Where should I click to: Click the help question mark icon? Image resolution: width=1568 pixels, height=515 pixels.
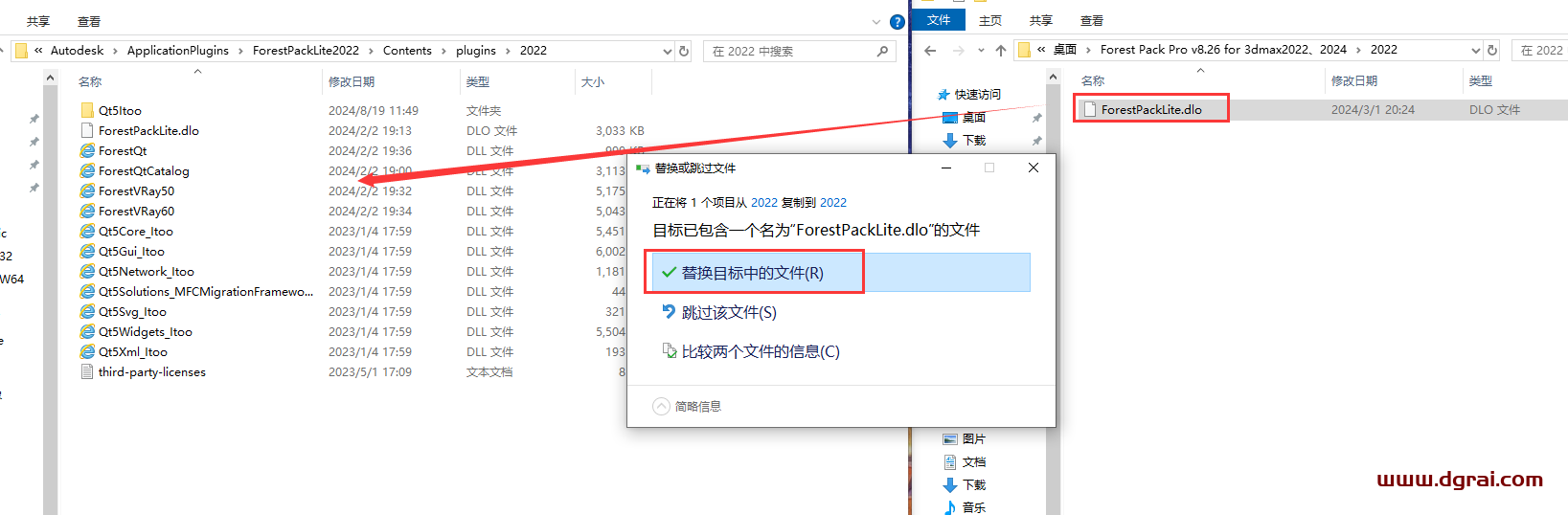(897, 21)
